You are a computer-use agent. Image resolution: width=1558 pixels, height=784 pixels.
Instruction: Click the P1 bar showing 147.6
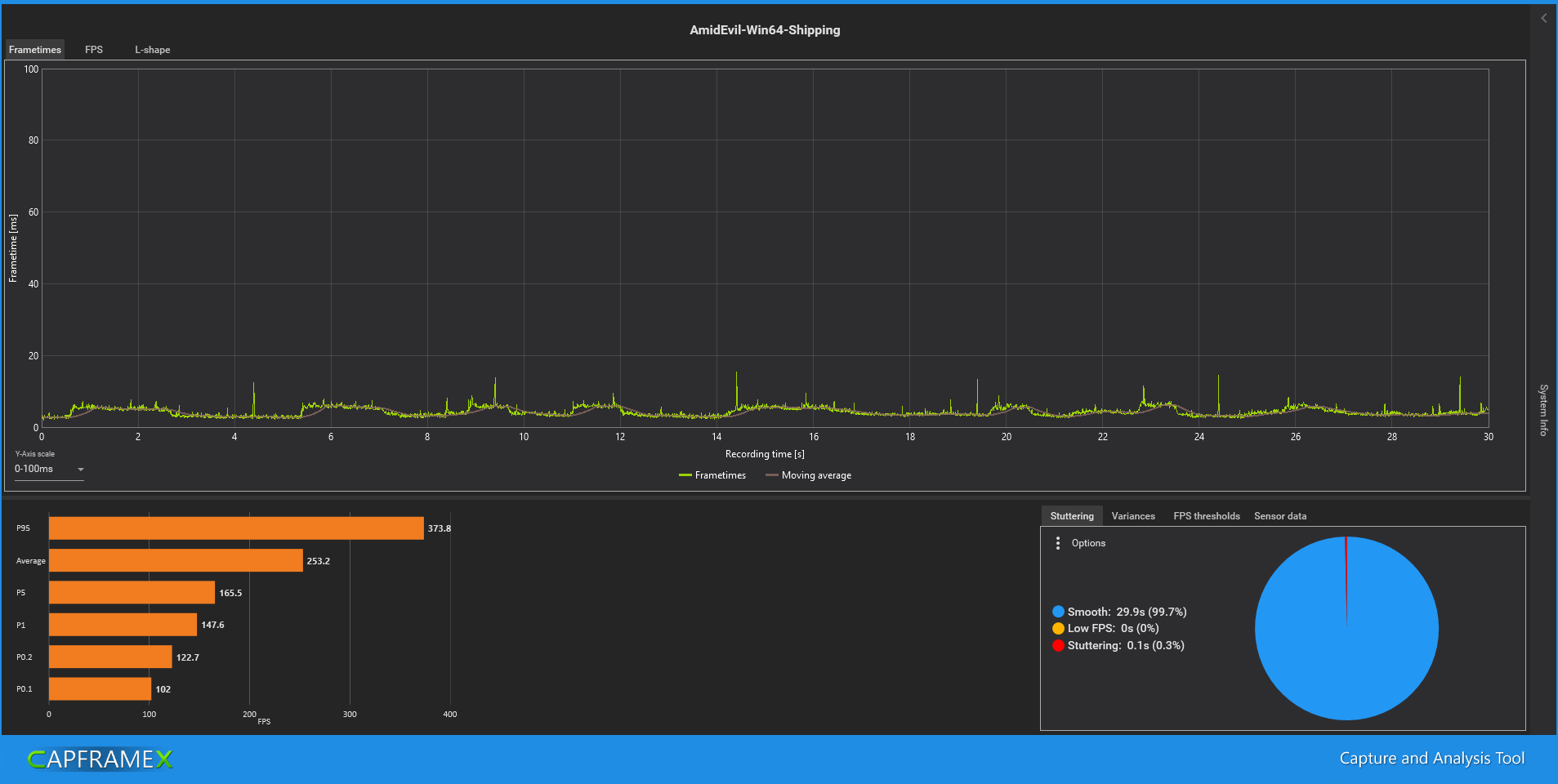coord(123,625)
